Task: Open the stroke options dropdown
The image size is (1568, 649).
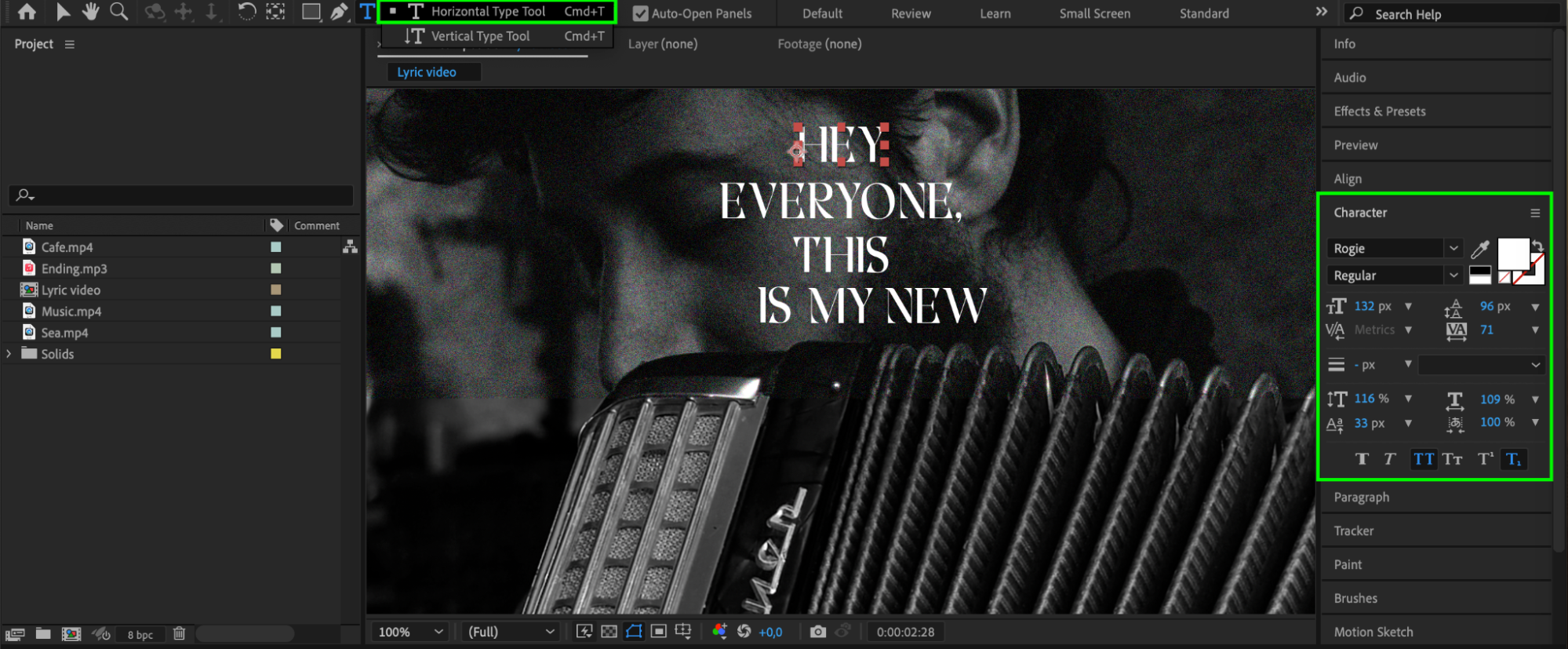Action: point(1480,365)
